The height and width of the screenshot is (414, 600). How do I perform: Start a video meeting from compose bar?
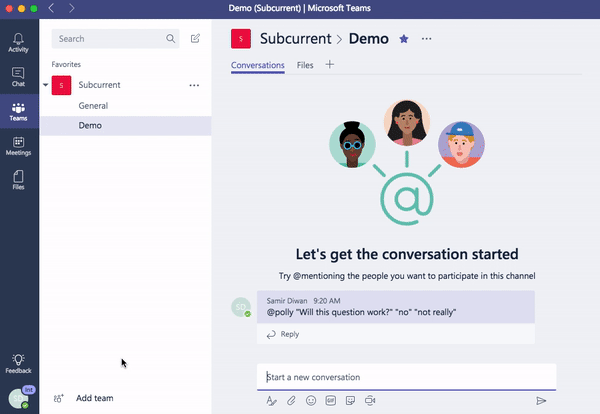[x=370, y=401]
